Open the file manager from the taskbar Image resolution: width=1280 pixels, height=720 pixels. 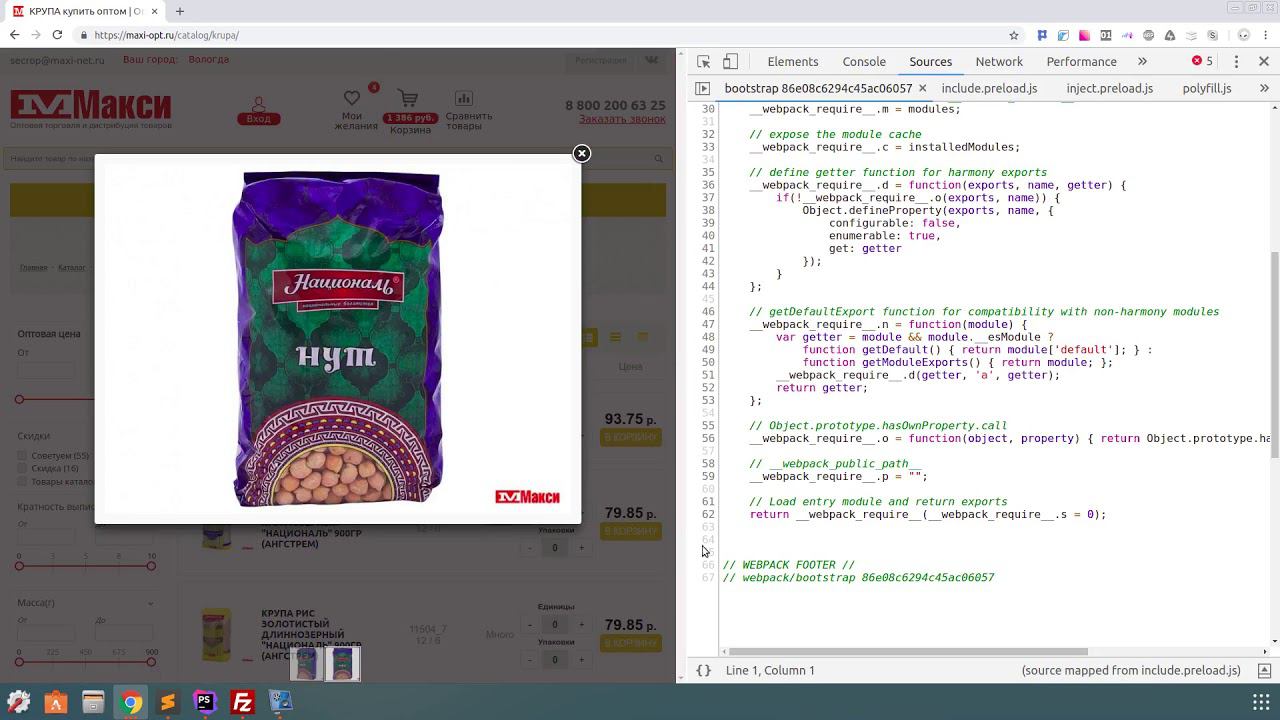point(93,702)
